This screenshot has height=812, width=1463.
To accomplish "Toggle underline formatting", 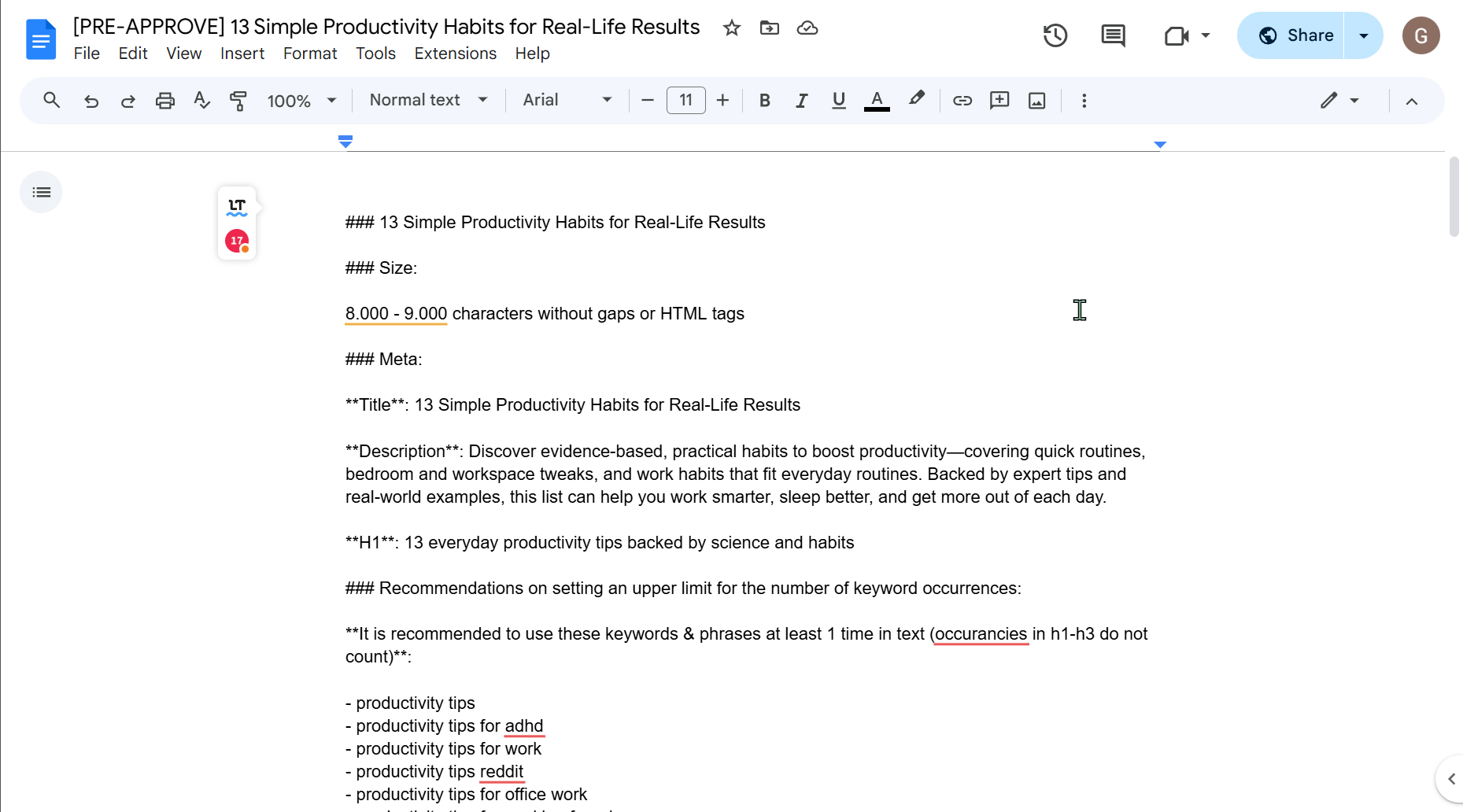I will [838, 101].
